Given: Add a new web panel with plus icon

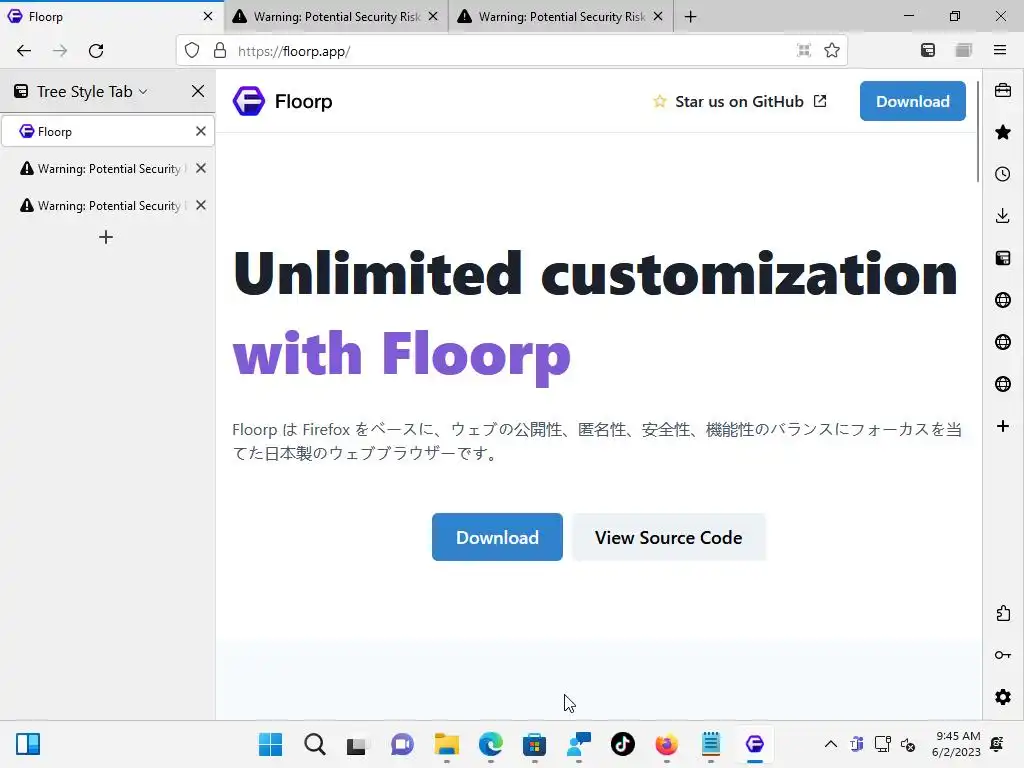Looking at the screenshot, I should click(1003, 426).
